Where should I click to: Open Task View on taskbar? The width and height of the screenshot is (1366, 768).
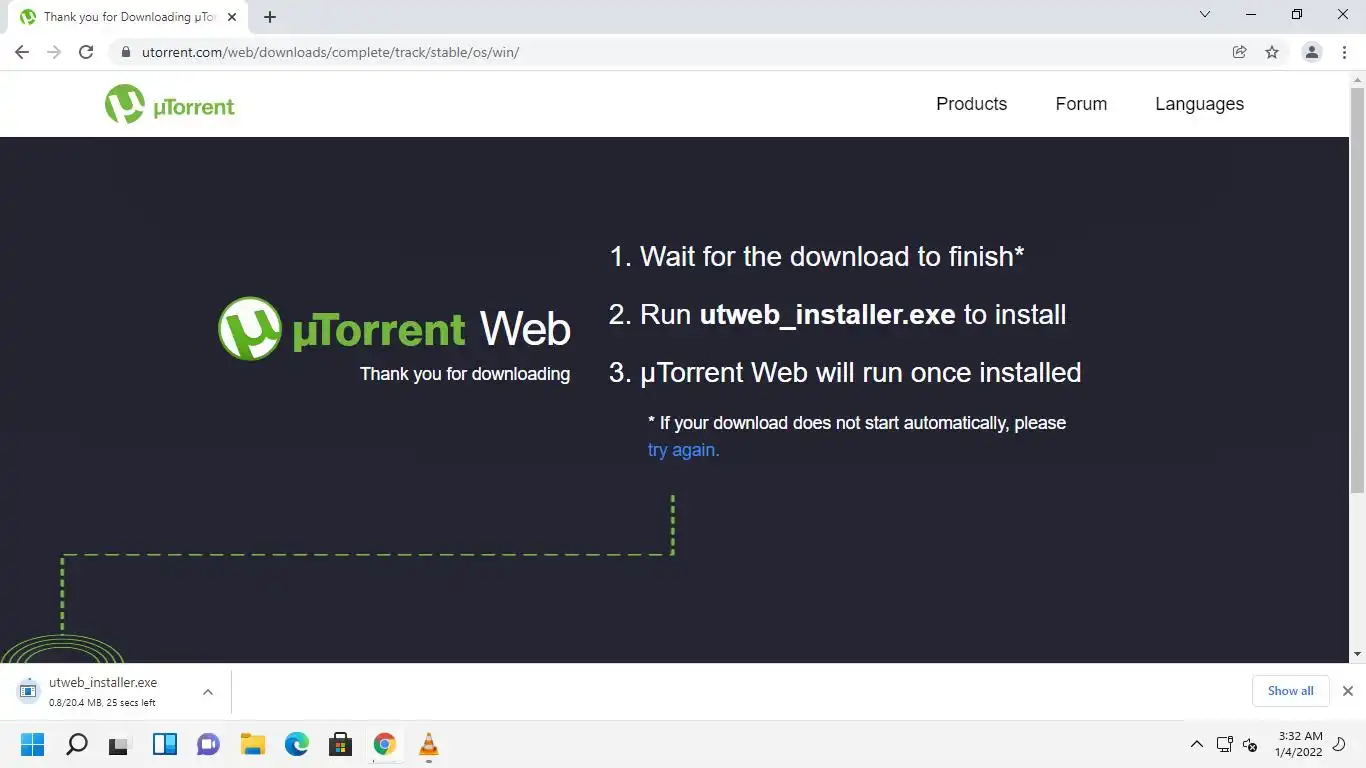click(120, 745)
